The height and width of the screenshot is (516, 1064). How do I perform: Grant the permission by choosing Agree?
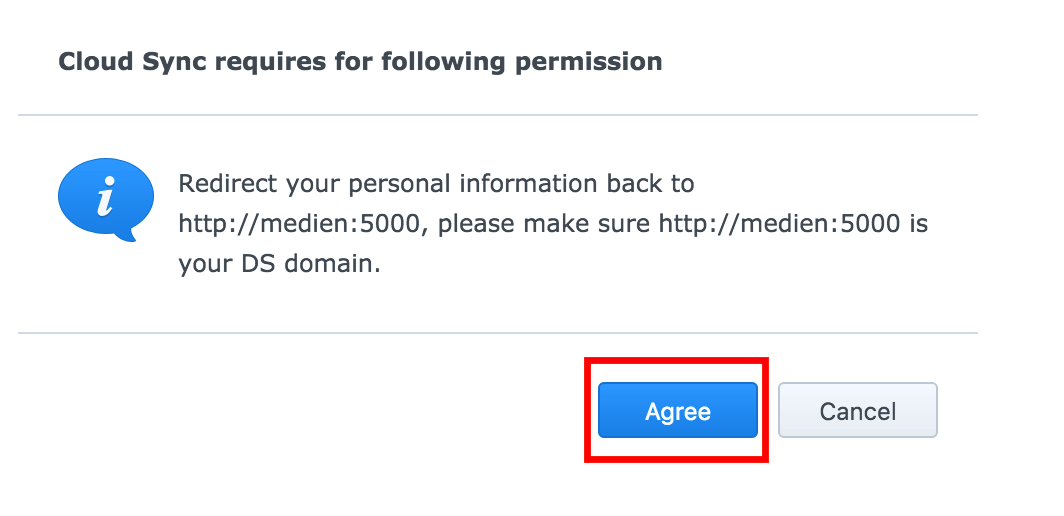pyautogui.click(x=677, y=410)
